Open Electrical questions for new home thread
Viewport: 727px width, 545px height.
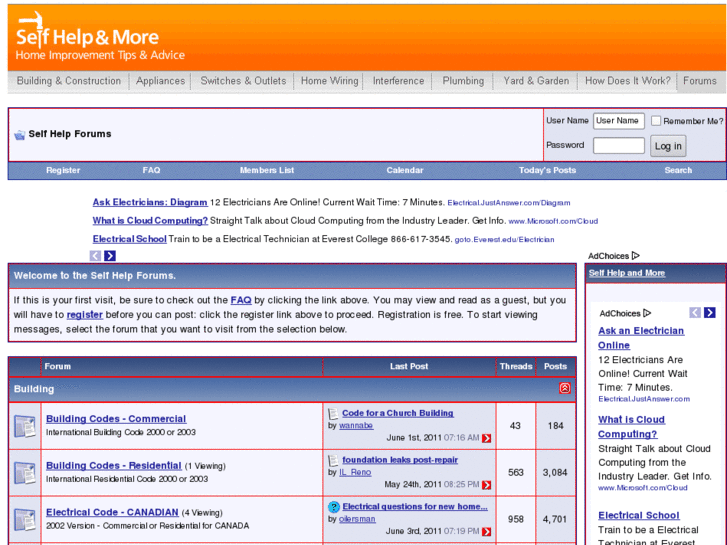pyautogui.click(x=415, y=507)
